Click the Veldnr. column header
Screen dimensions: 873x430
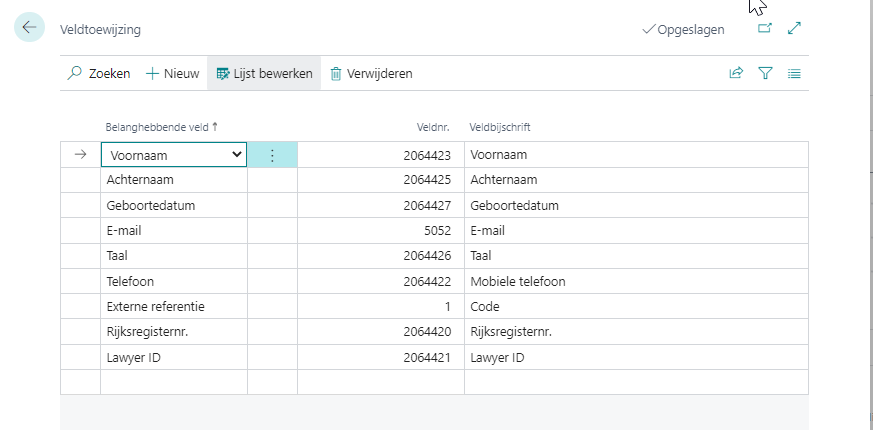pos(433,127)
